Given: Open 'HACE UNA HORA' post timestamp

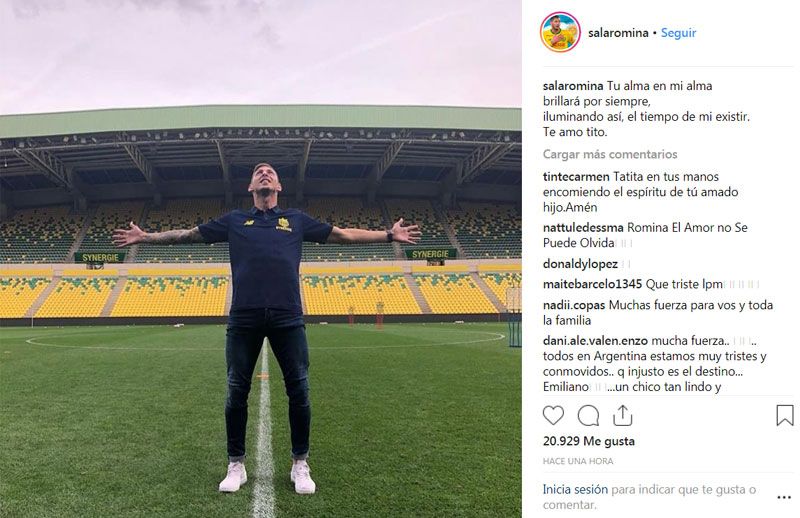Looking at the screenshot, I should coord(578,461).
